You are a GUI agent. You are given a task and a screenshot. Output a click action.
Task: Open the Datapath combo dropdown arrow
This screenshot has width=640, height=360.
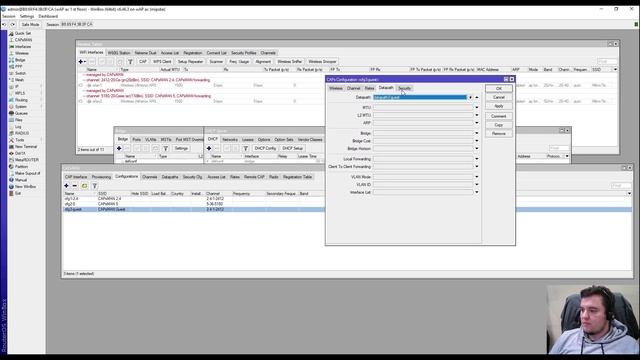tap(470, 98)
